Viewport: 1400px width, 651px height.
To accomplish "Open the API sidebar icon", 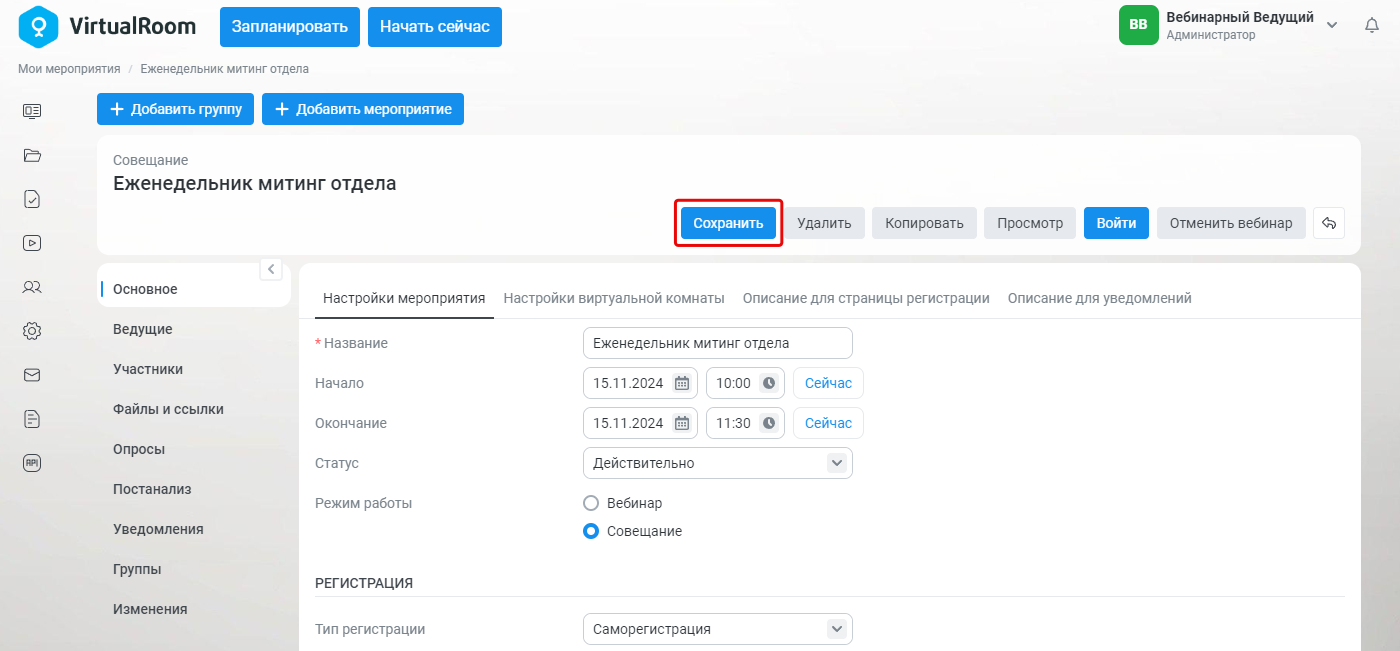I will click(32, 462).
